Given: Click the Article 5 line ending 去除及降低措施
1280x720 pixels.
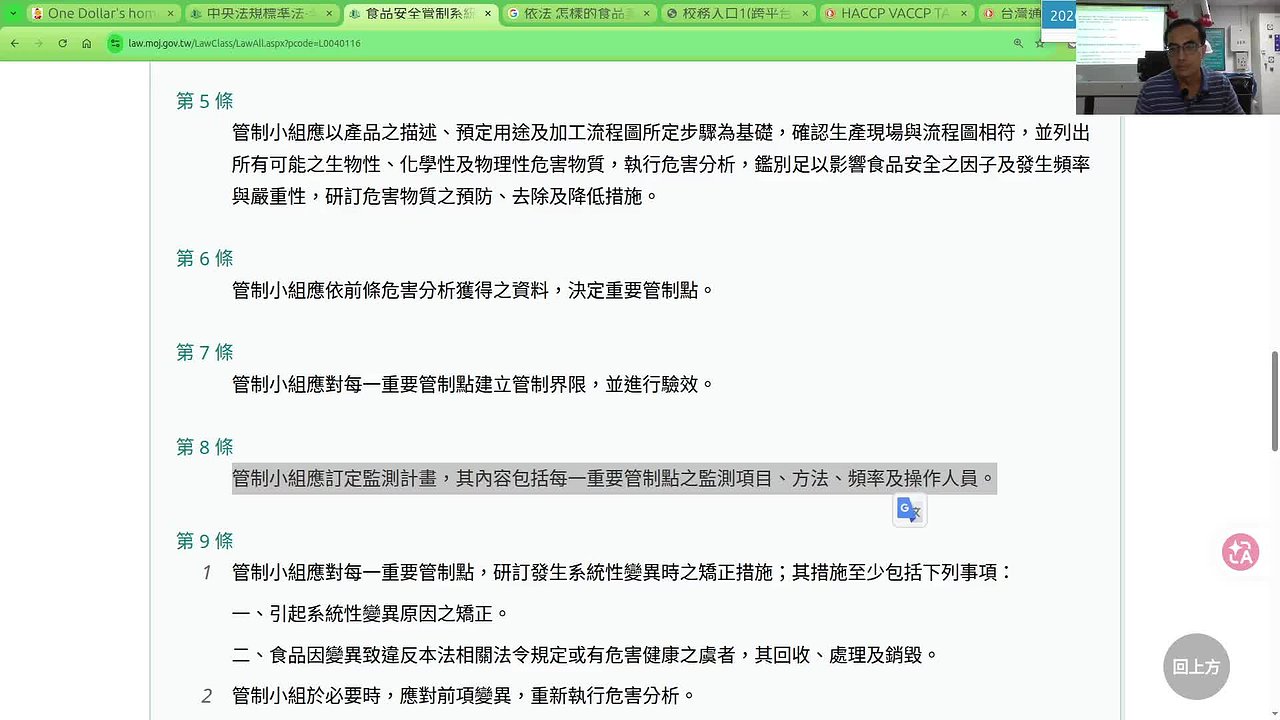Looking at the screenshot, I should (446, 196).
